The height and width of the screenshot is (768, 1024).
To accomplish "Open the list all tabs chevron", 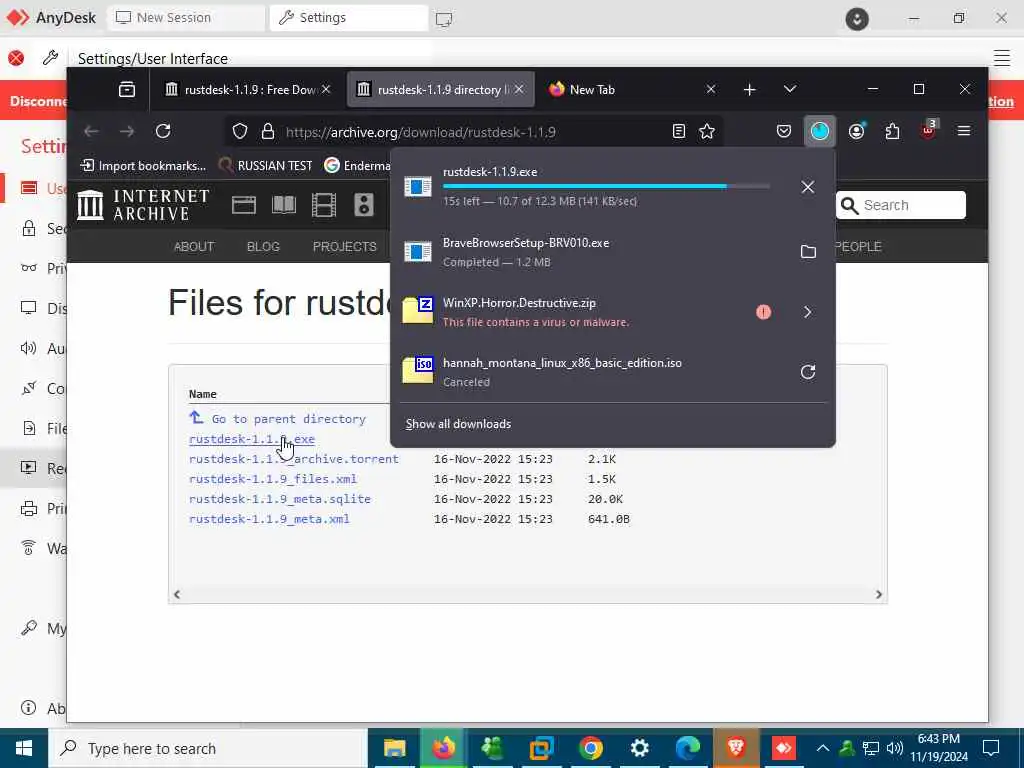I will [x=790, y=89].
